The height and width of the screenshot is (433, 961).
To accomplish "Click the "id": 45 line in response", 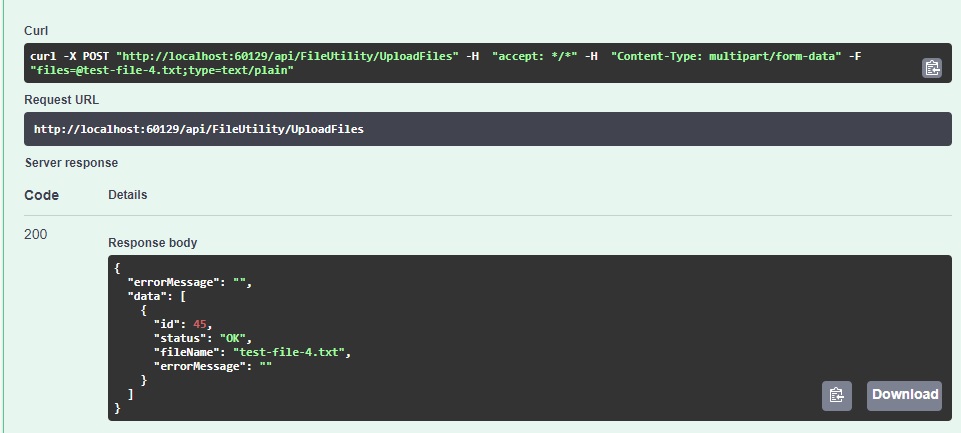I will pos(183,324).
